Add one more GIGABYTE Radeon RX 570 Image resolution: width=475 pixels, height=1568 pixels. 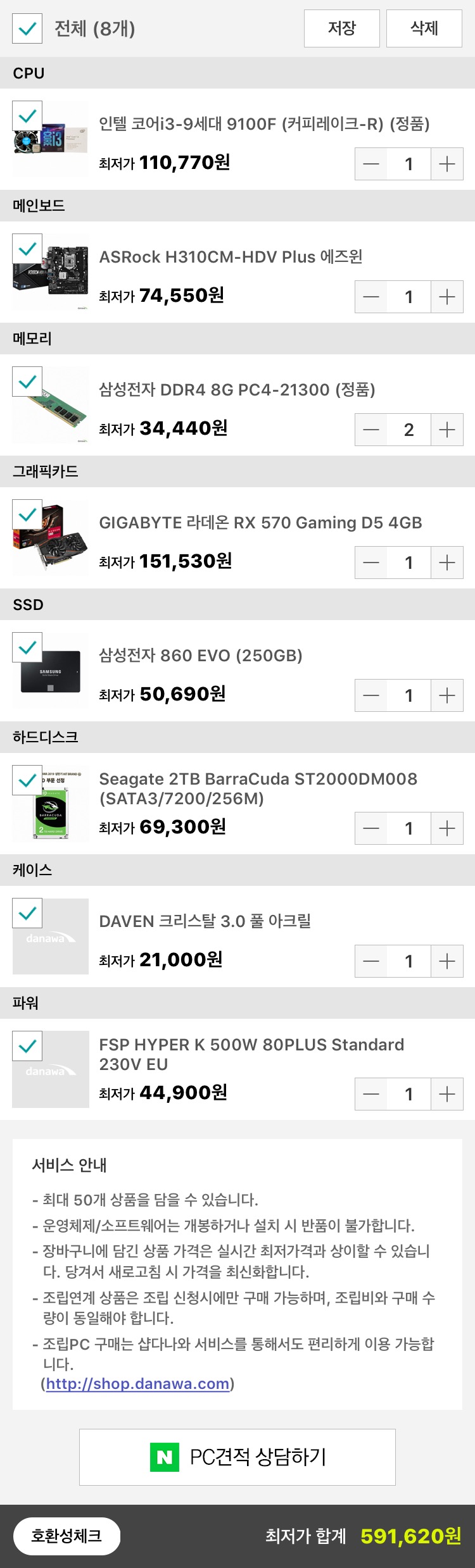(x=447, y=563)
